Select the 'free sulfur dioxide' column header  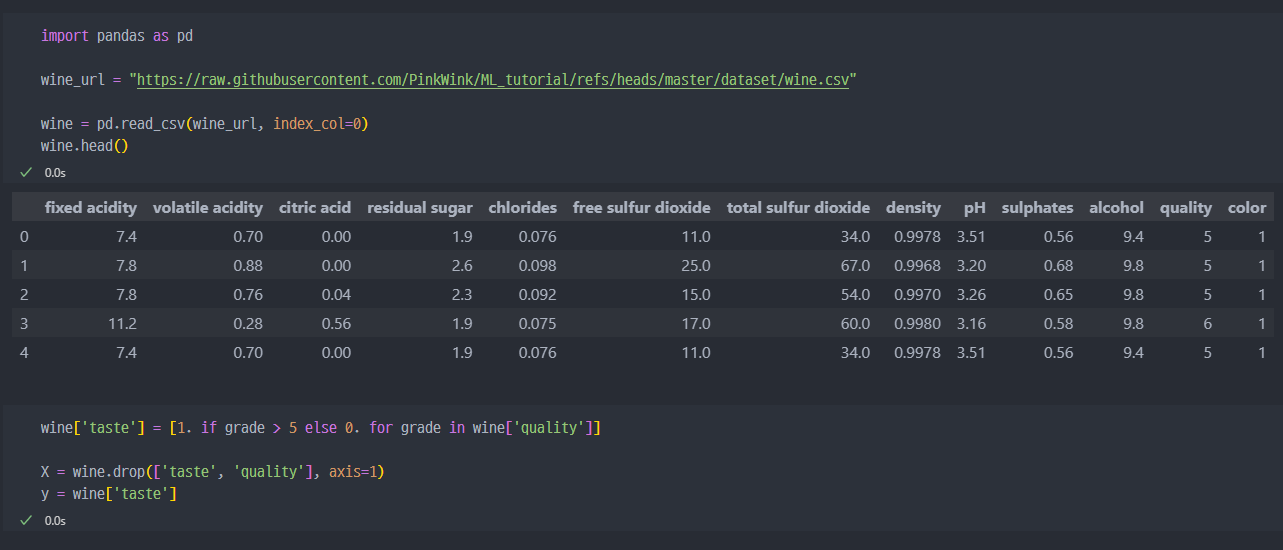pos(642,208)
